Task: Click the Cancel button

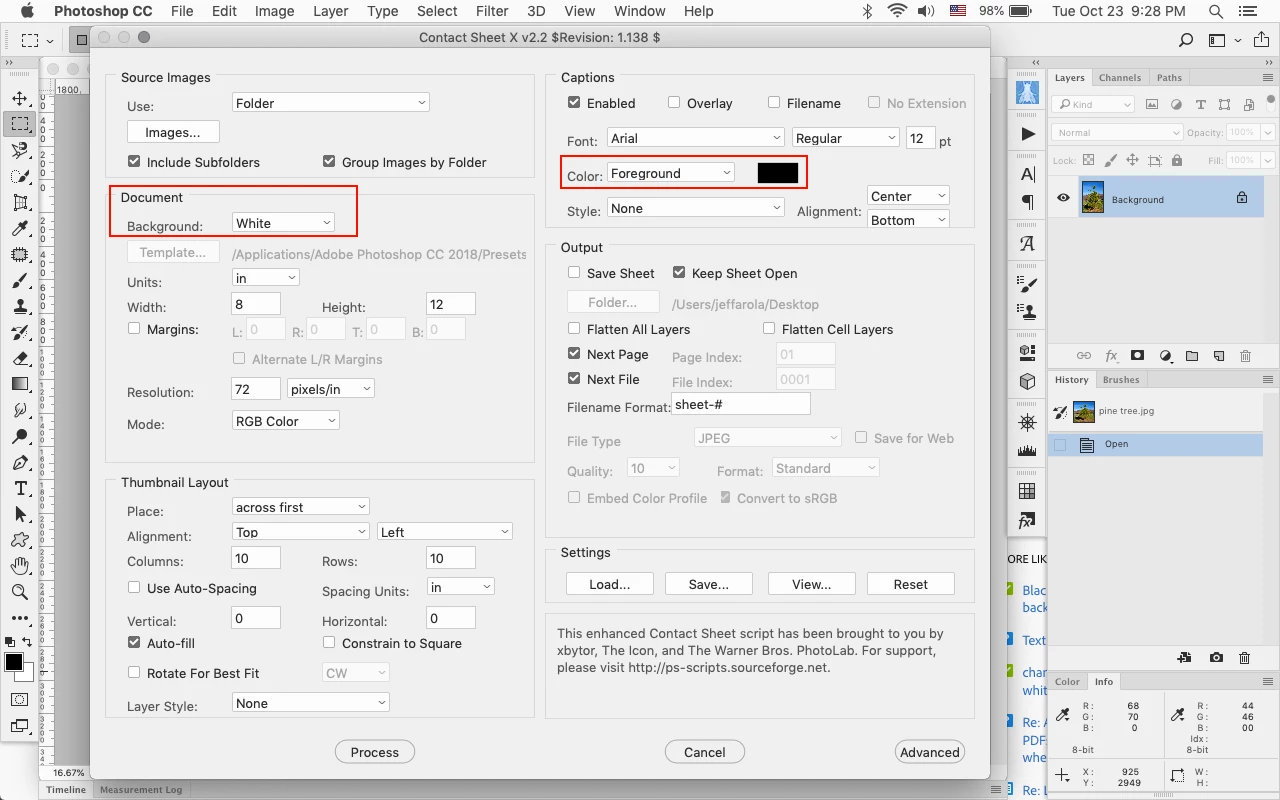Action: 705,752
